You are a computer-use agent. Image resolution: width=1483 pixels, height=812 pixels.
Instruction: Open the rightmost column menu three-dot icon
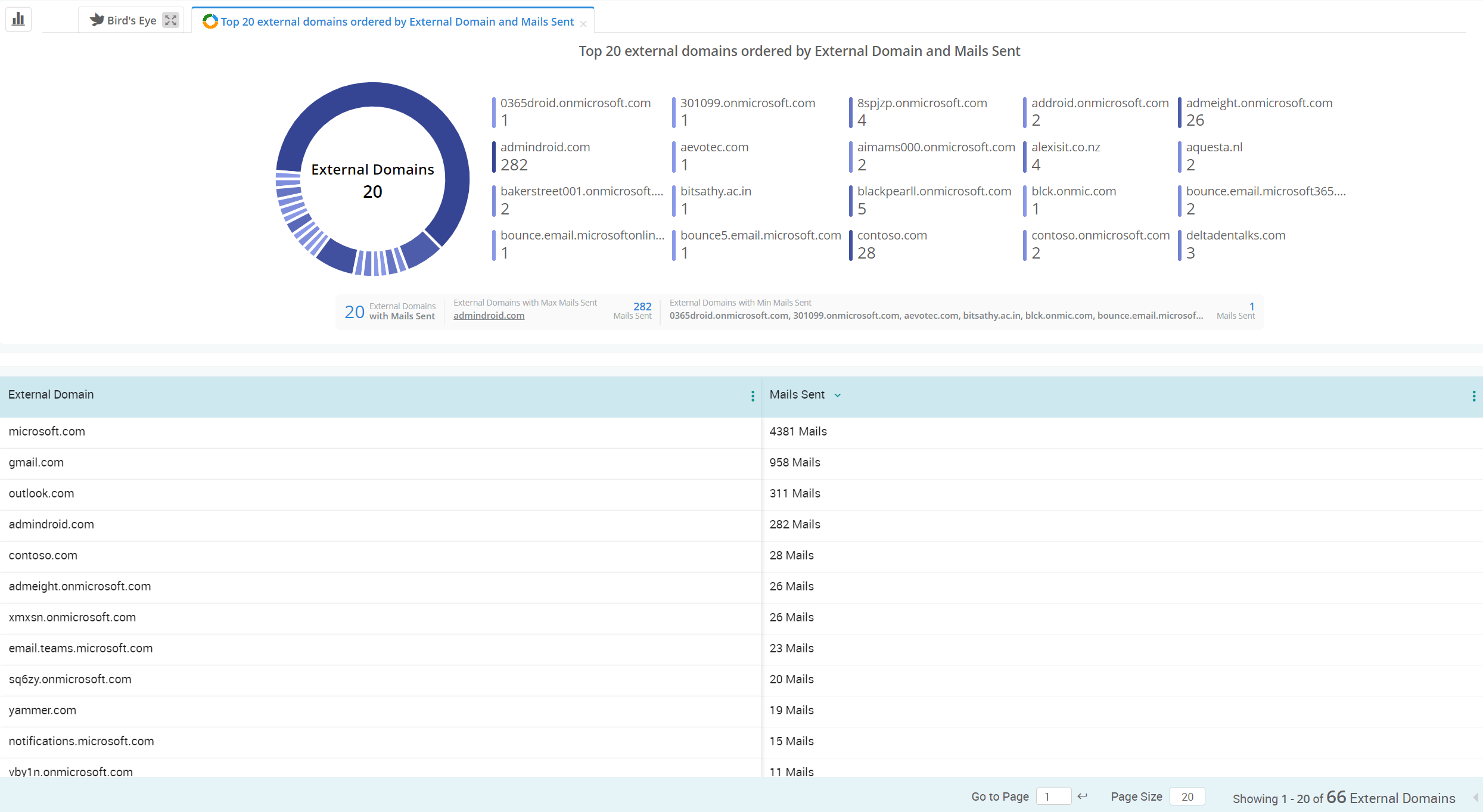[1473, 396]
